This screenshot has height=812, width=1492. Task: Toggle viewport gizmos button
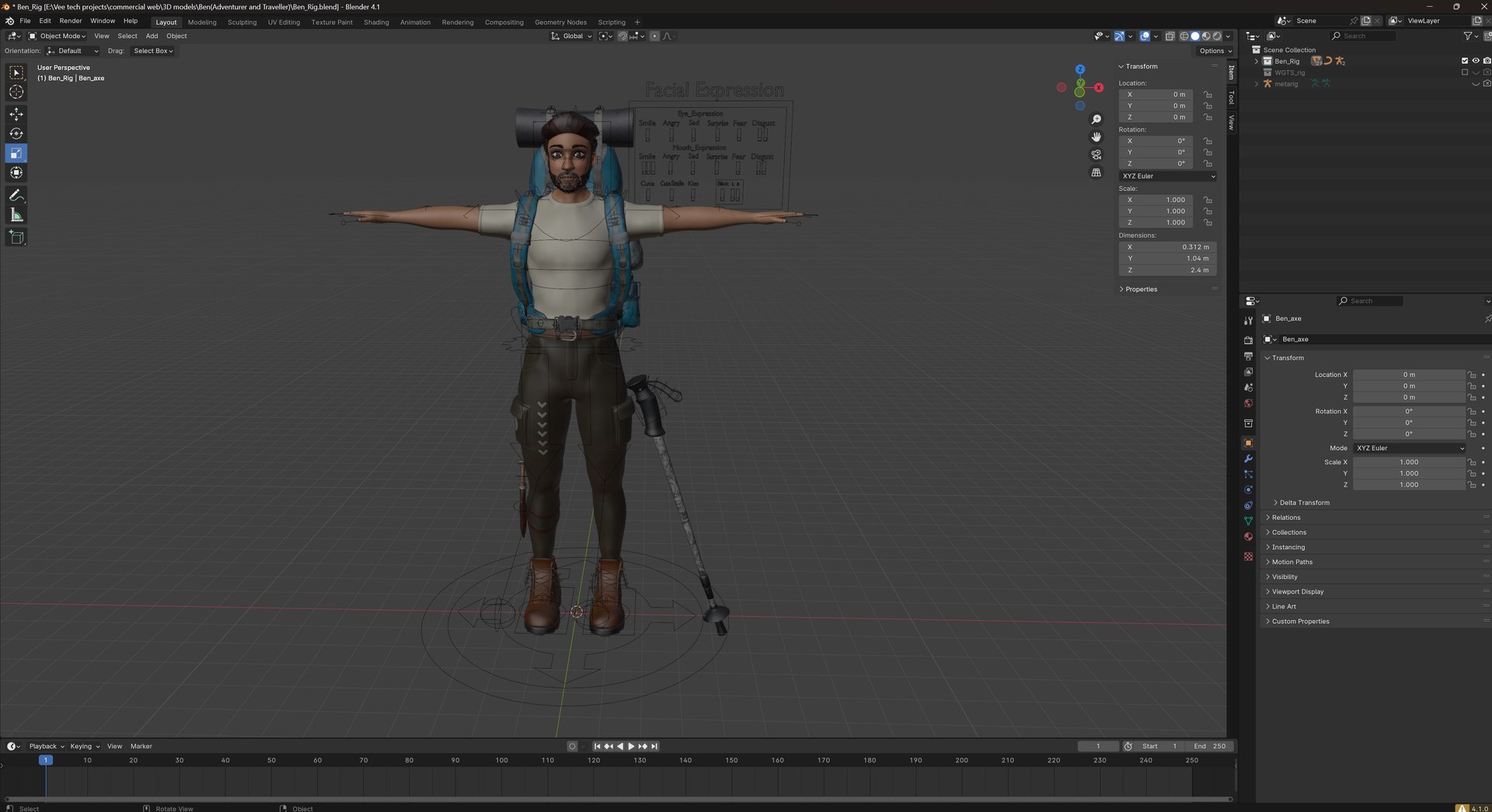pos(1119,36)
